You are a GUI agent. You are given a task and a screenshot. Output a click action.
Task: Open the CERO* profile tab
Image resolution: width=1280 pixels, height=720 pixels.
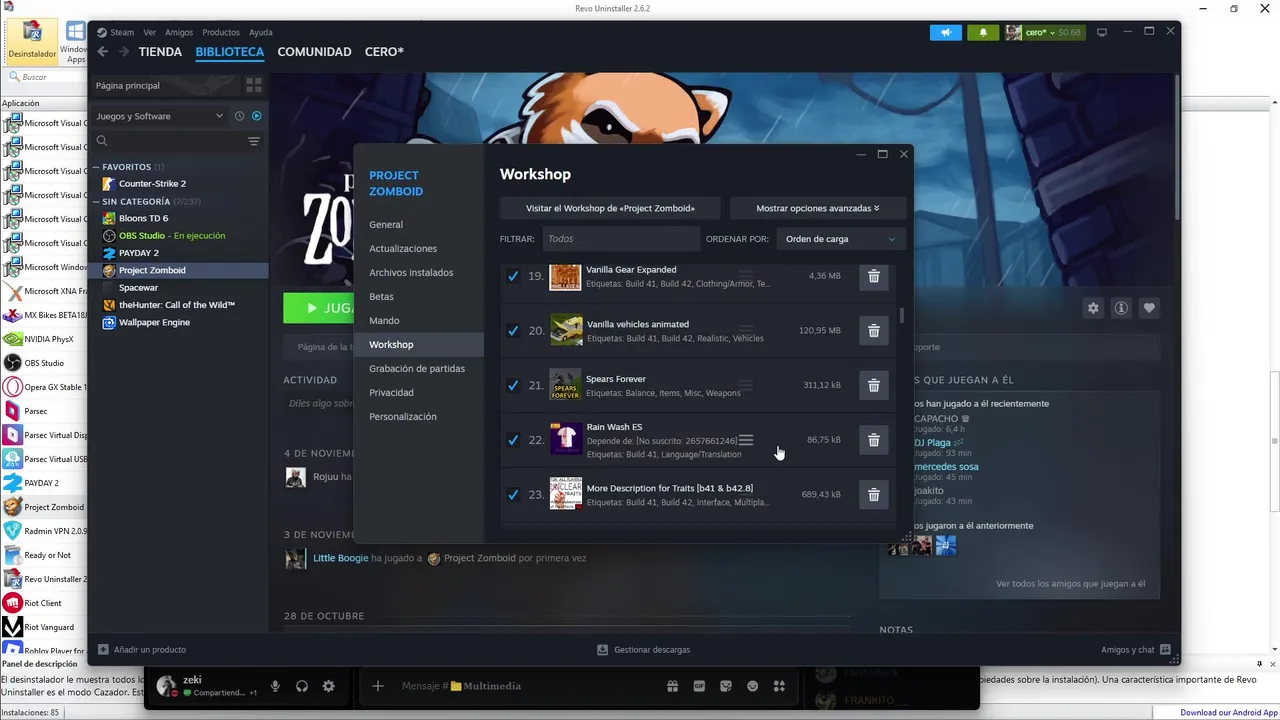[x=384, y=52]
